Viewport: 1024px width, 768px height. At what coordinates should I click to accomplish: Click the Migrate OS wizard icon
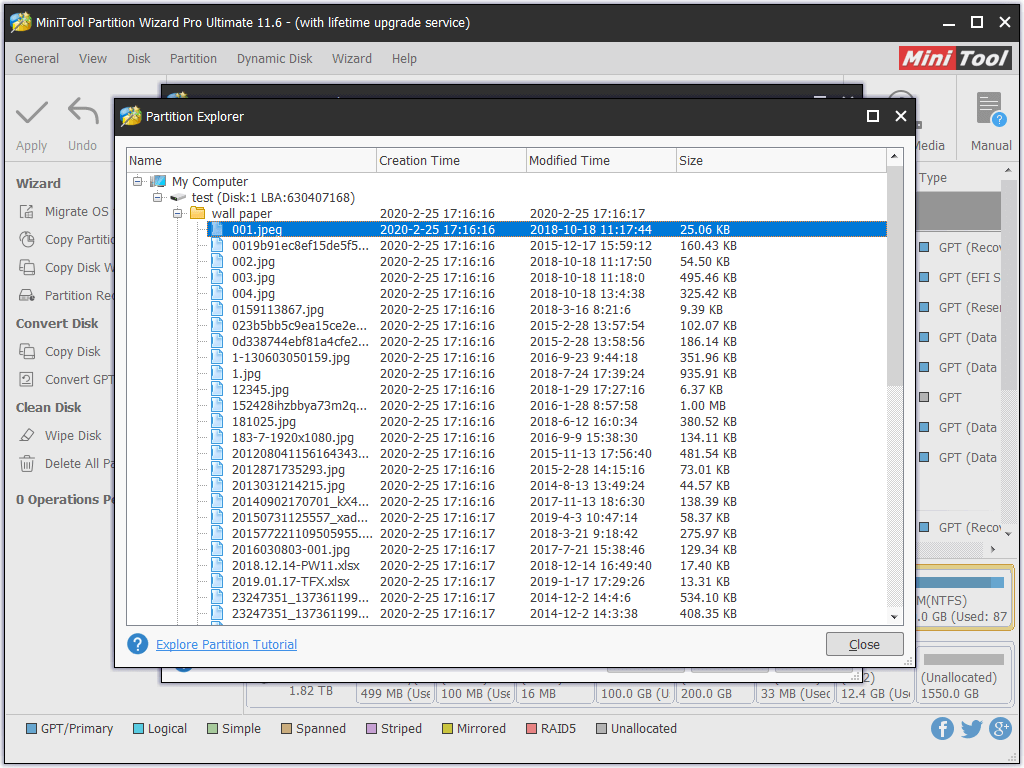tap(27, 212)
